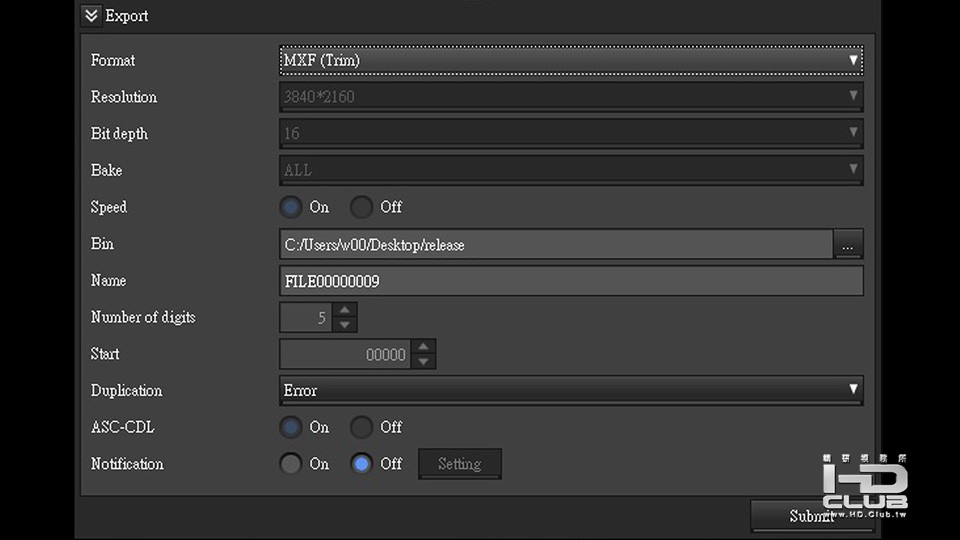Click the Bin folder path field
960x540 pixels.
(x=556, y=244)
